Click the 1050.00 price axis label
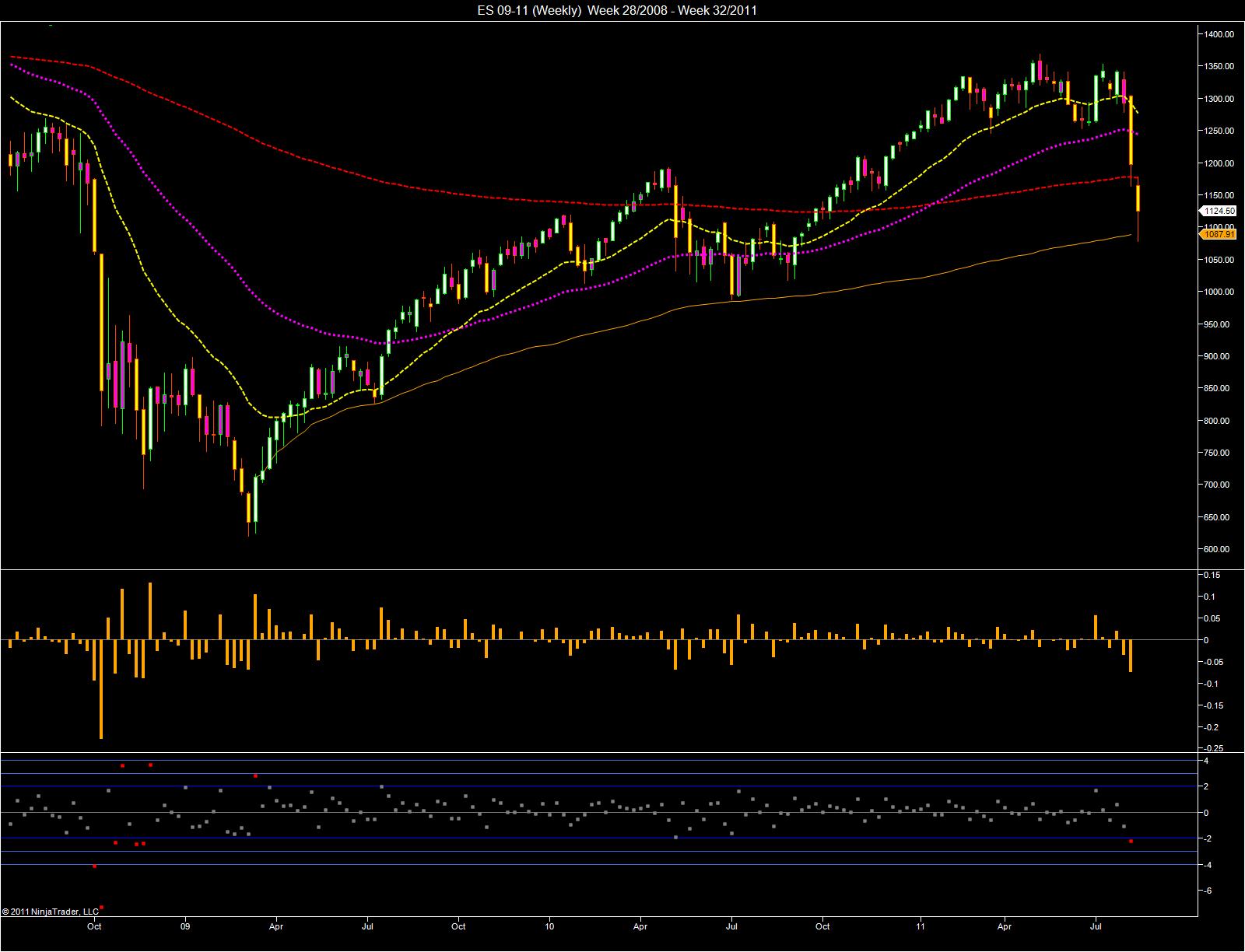This screenshot has width=1245, height=952. [1219, 260]
